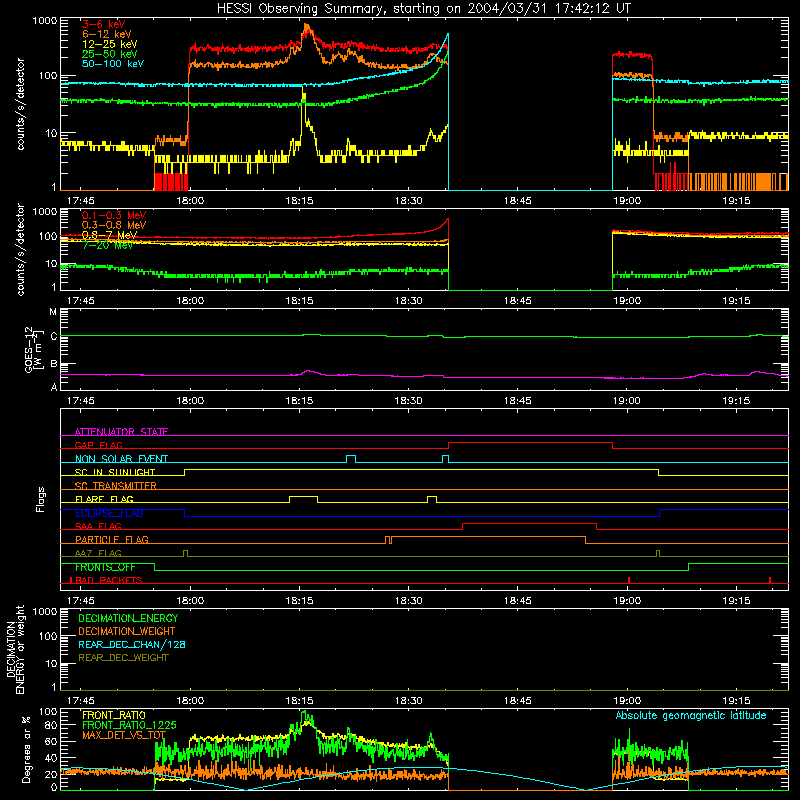Click the 'DECIMATION ENERGY or weight' axis label
The width and height of the screenshot is (800, 800).
click(15, 649)
